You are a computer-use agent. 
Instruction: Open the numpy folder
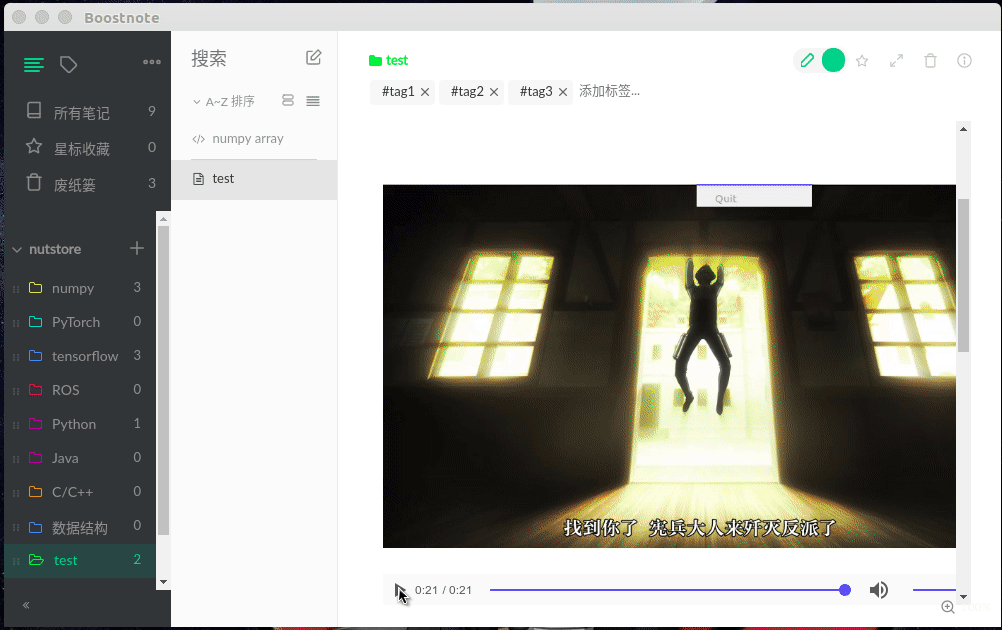click(80, 288)
